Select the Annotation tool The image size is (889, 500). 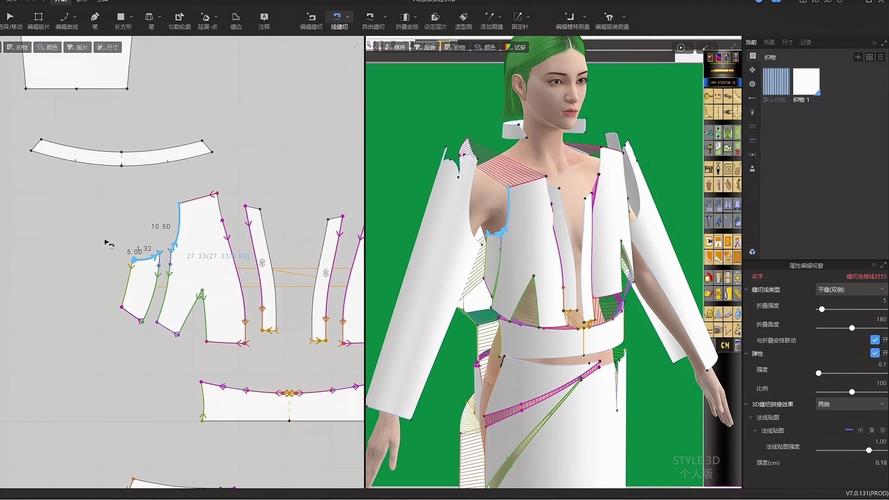tap(264, 20)
